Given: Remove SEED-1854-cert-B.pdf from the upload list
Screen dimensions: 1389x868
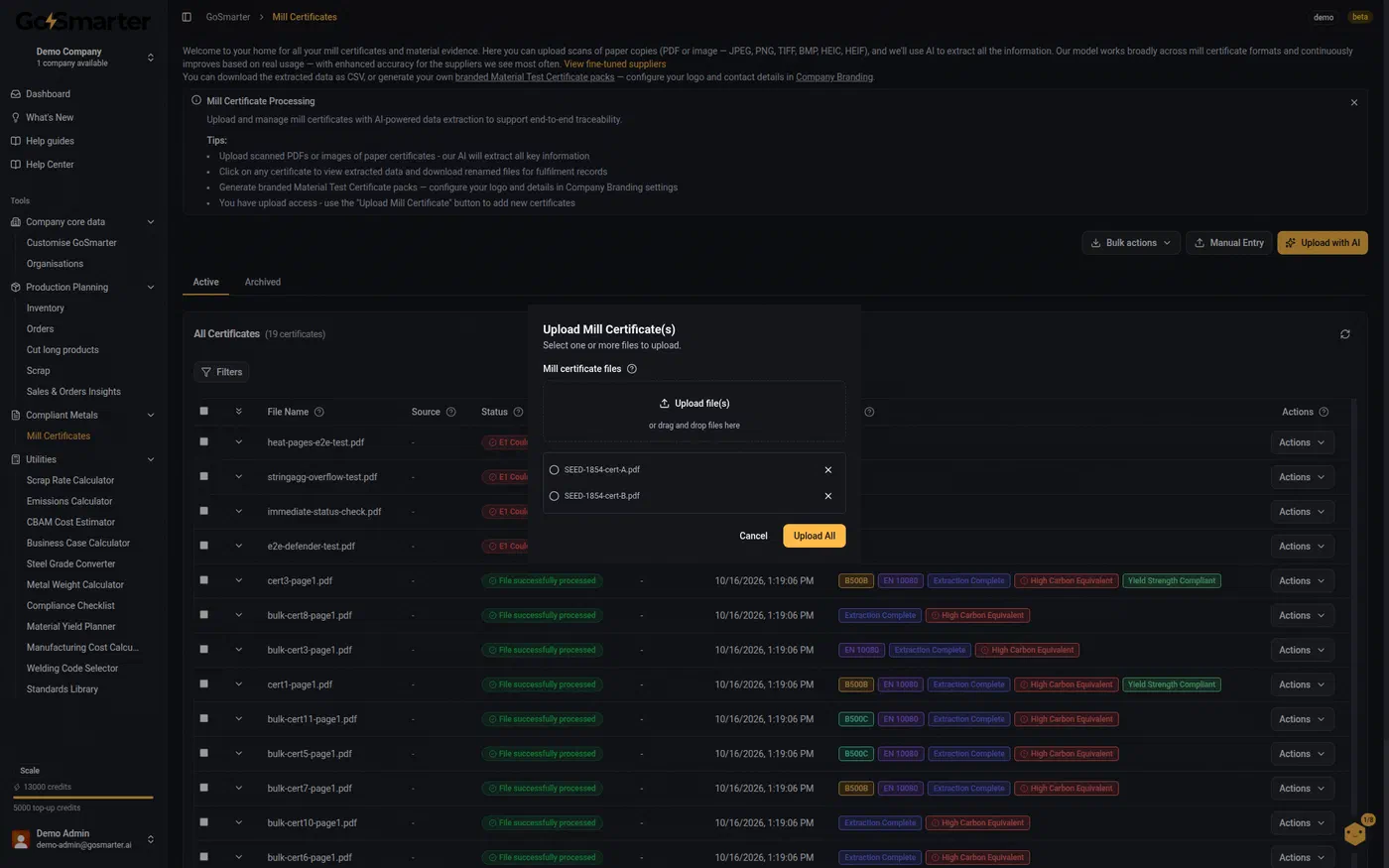Looking at the screenshot, I should [x=828, y=496].
